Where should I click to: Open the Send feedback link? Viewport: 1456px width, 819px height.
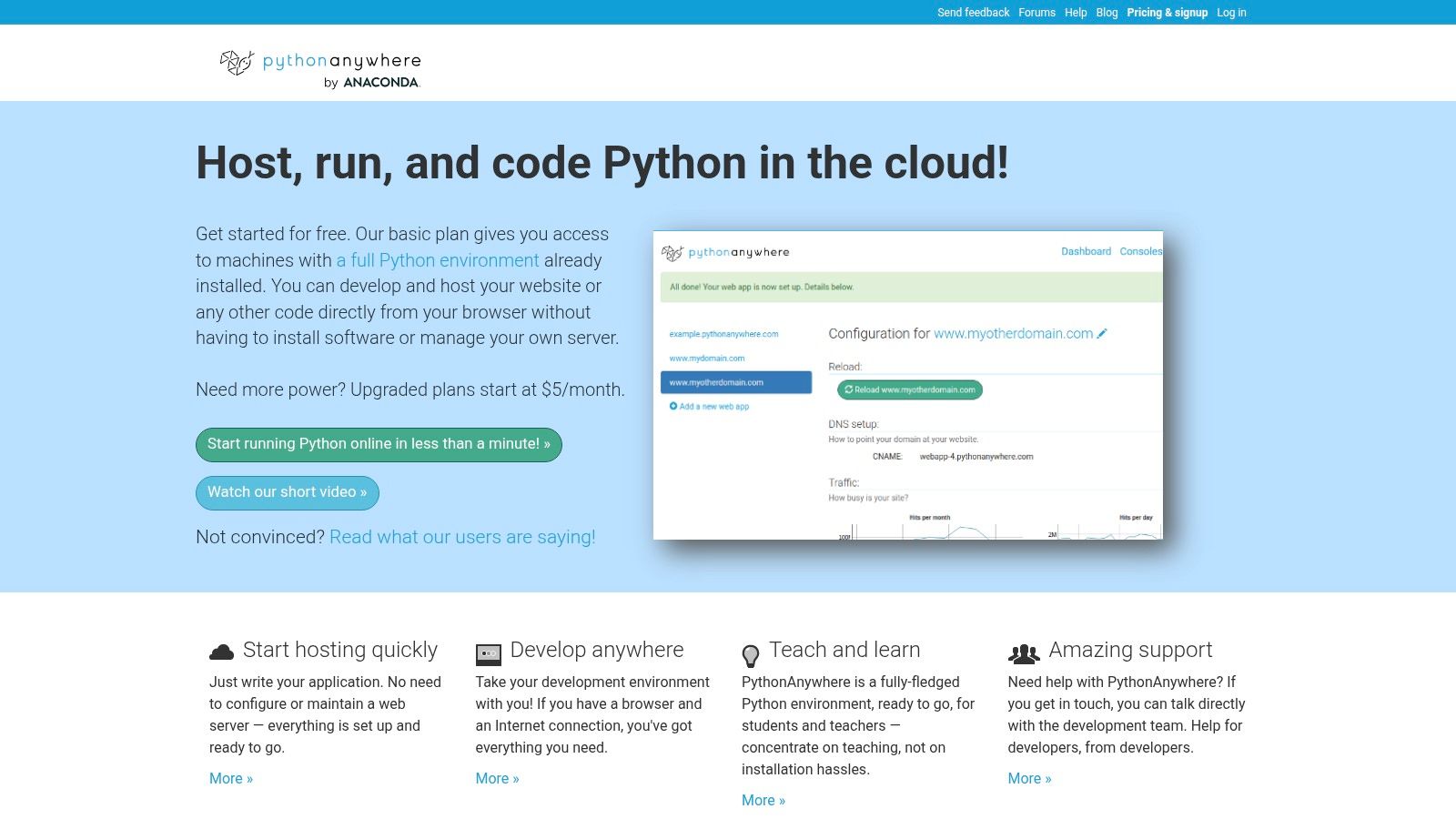coord(973,13)
